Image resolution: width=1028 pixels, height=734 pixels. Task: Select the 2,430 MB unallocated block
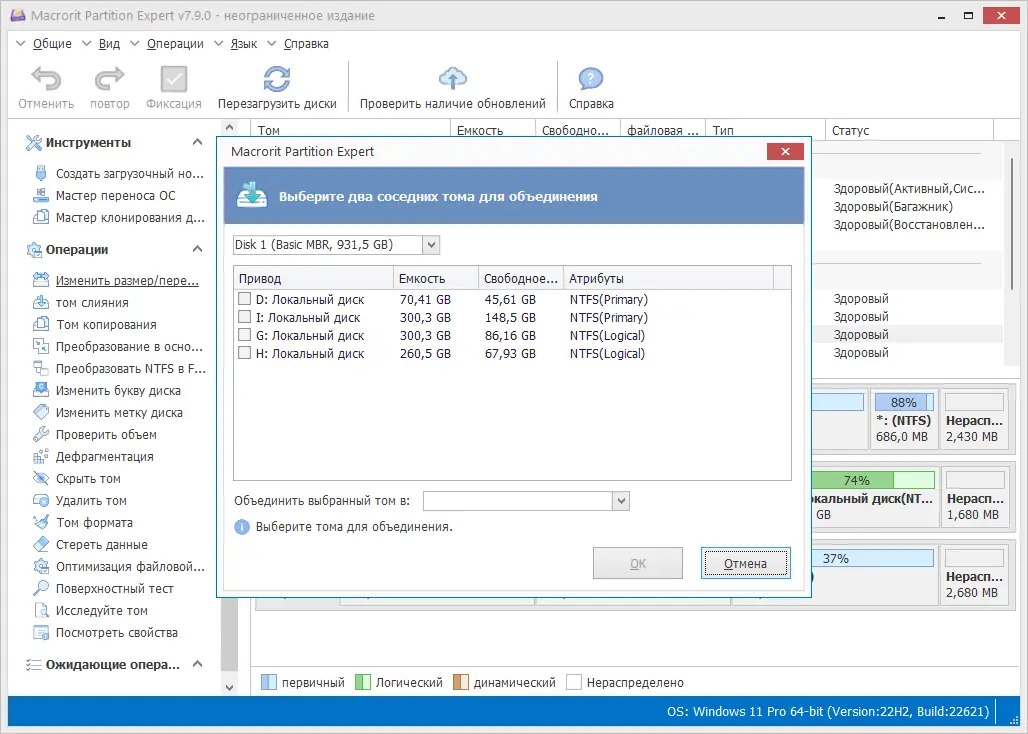pos(974,419)
